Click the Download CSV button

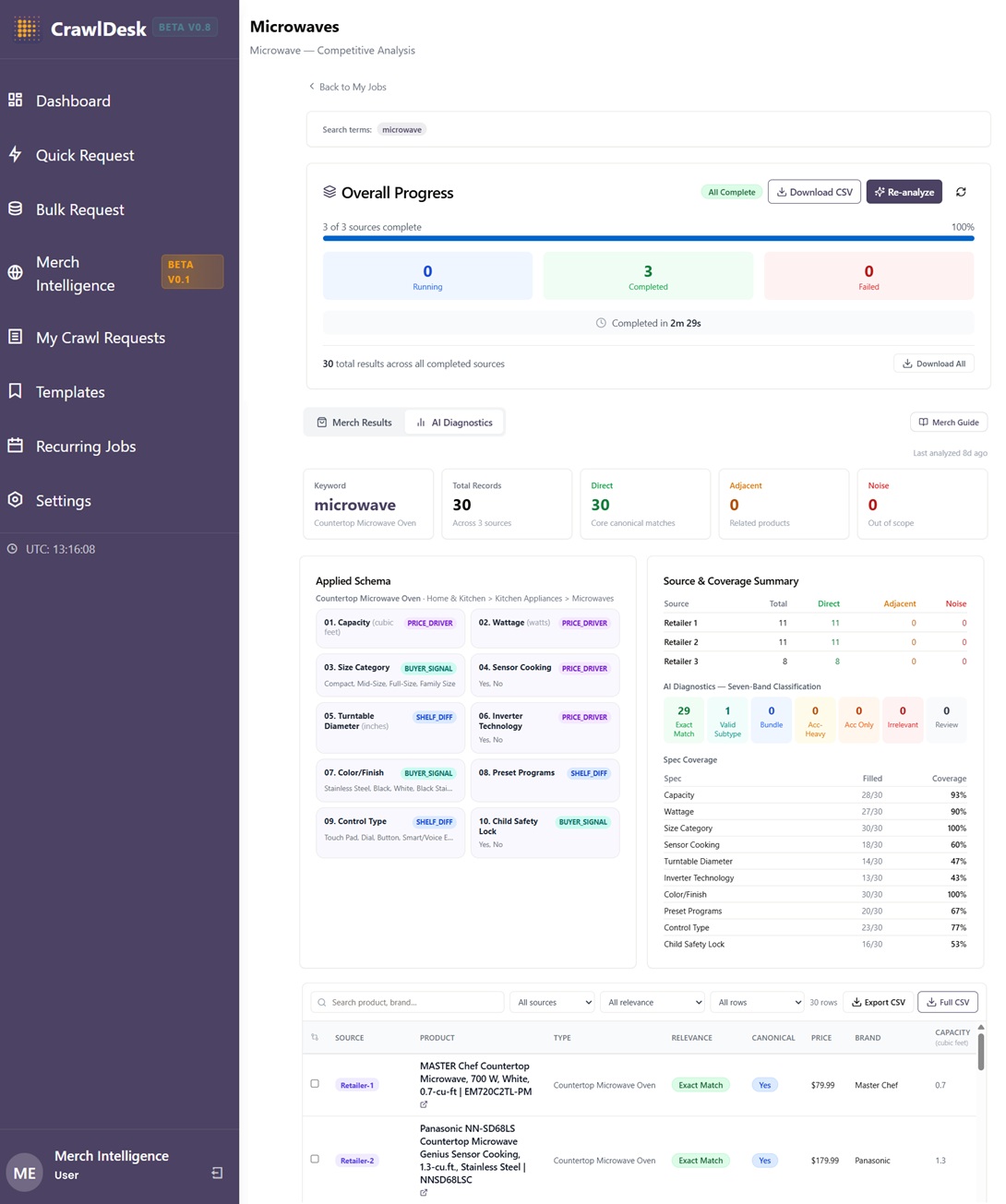tap(814, 192)
